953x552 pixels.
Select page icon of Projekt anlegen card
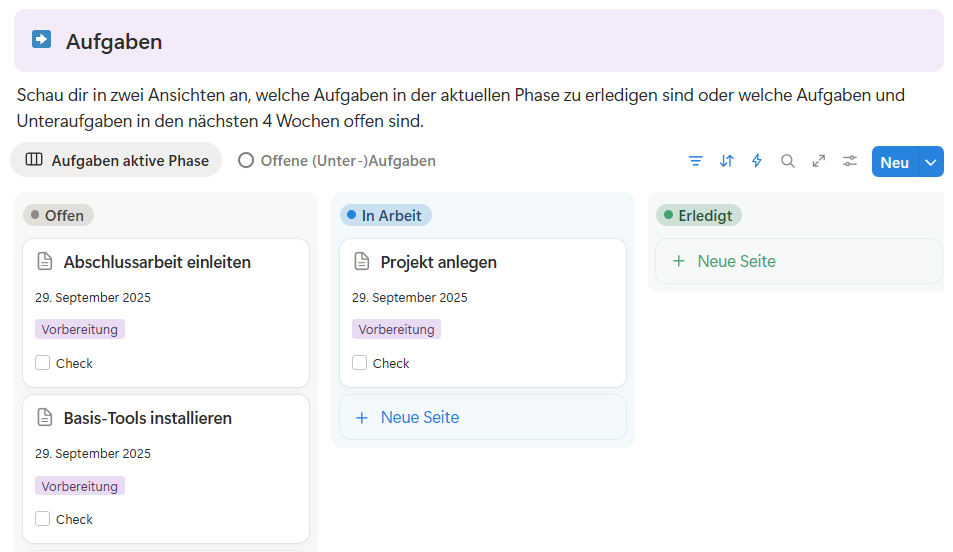pos(362,261)
